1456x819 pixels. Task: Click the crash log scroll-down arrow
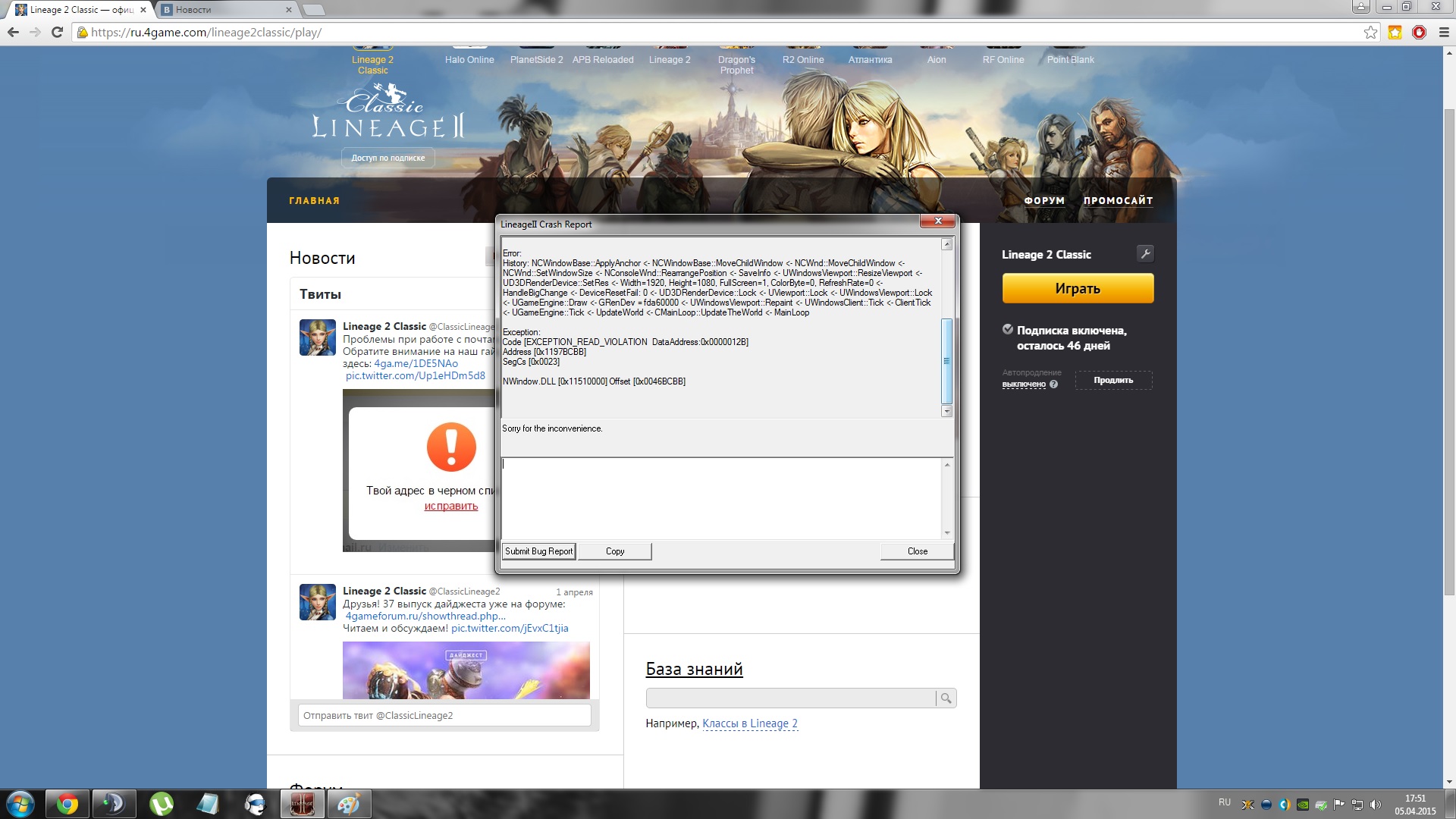[x=946, y=411]
